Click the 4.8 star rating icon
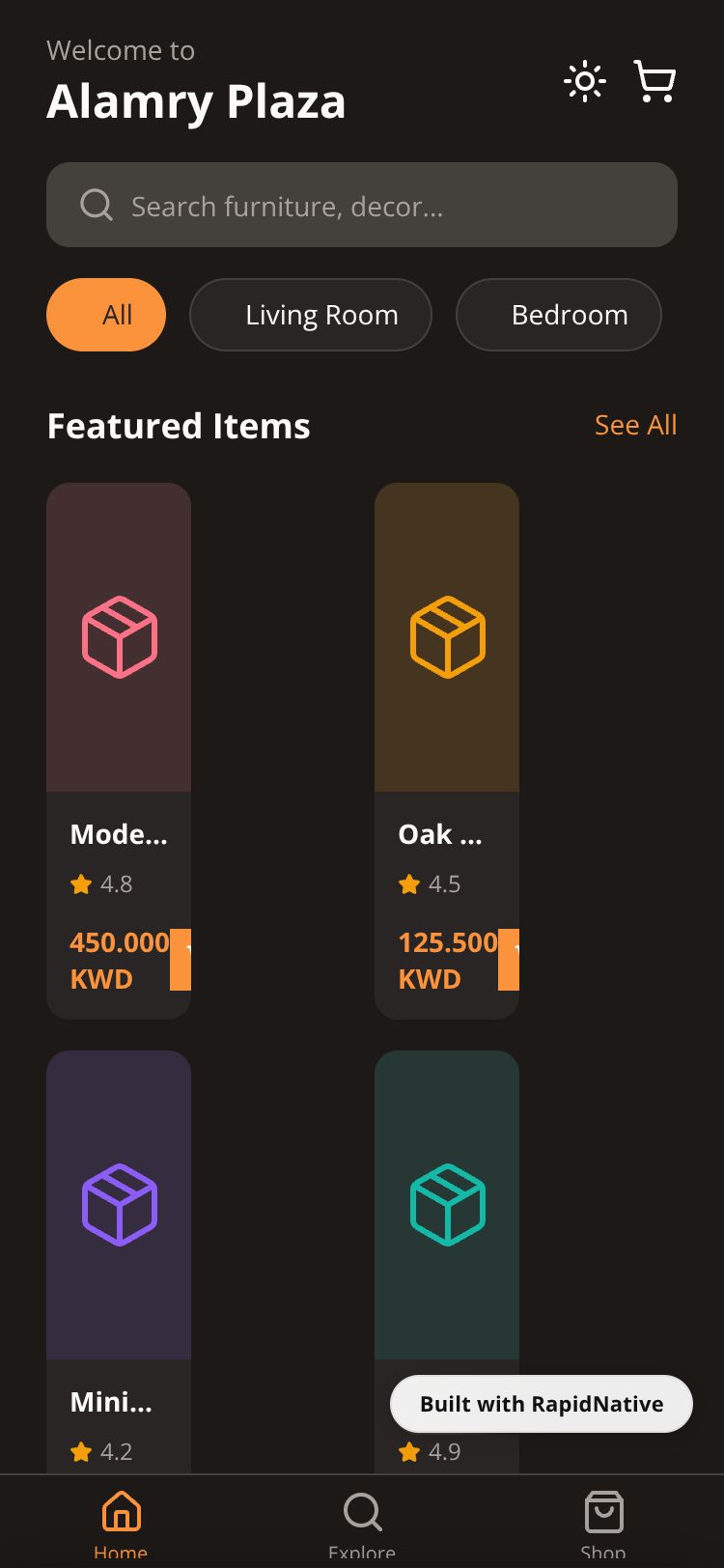This screenshot has width=724, height=1568. tap(81, 884)
